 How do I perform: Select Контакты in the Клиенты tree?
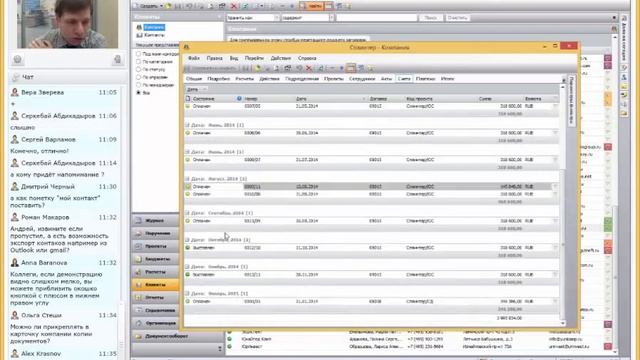(154, 35)
